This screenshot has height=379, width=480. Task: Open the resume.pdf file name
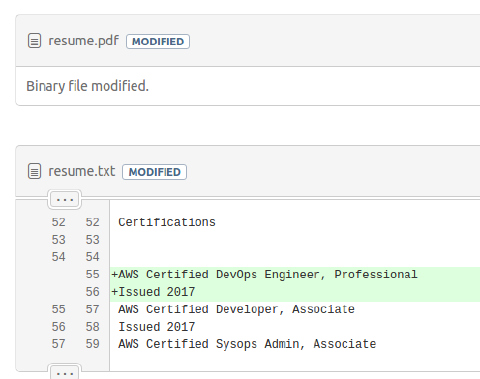[x=83, y=41]
